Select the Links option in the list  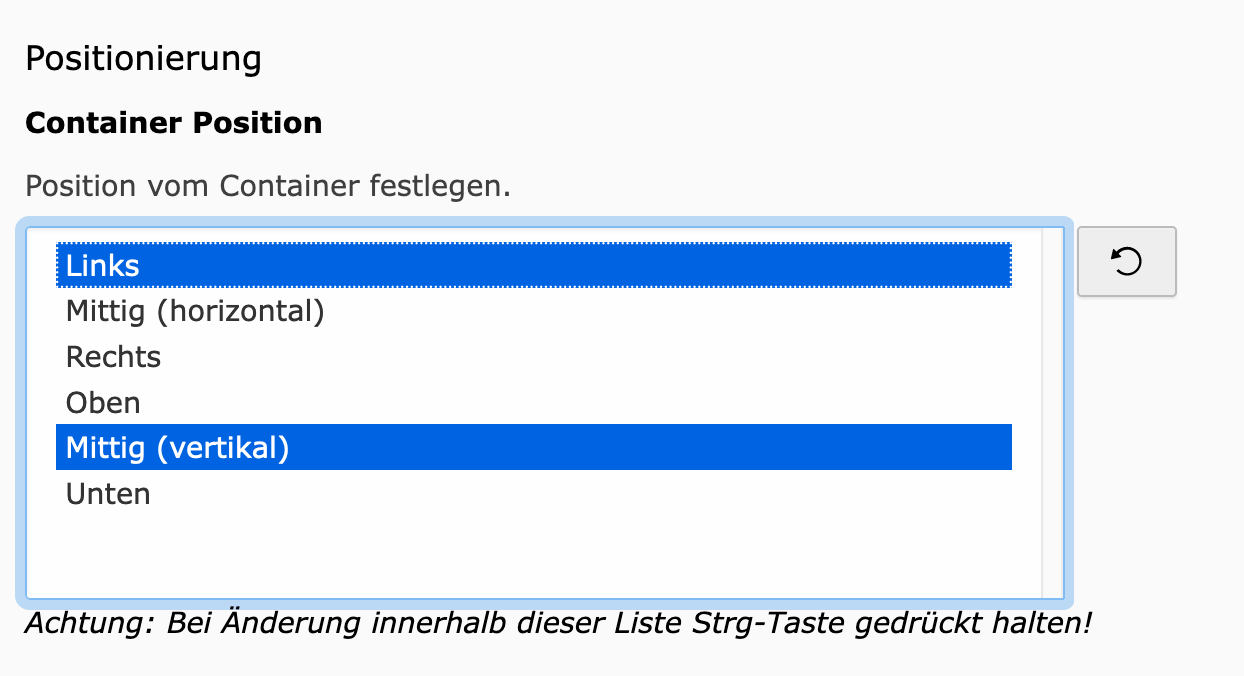point(103,266)
